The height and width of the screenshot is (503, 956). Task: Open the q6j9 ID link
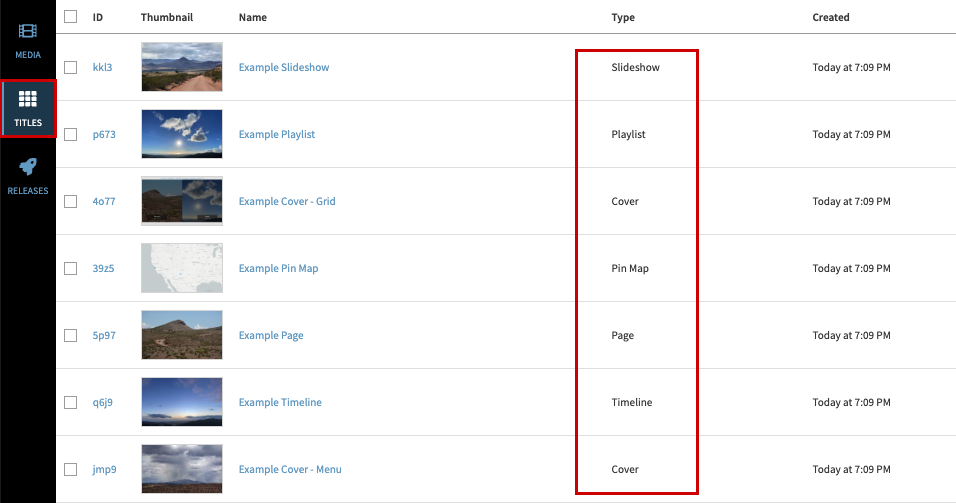[x=102, y=402]
